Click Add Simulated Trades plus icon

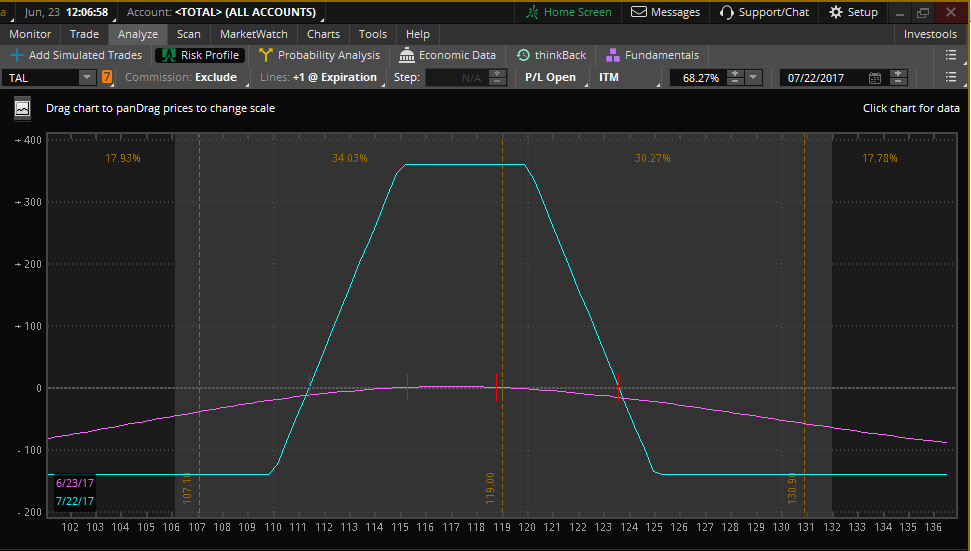tap(16, 55)
